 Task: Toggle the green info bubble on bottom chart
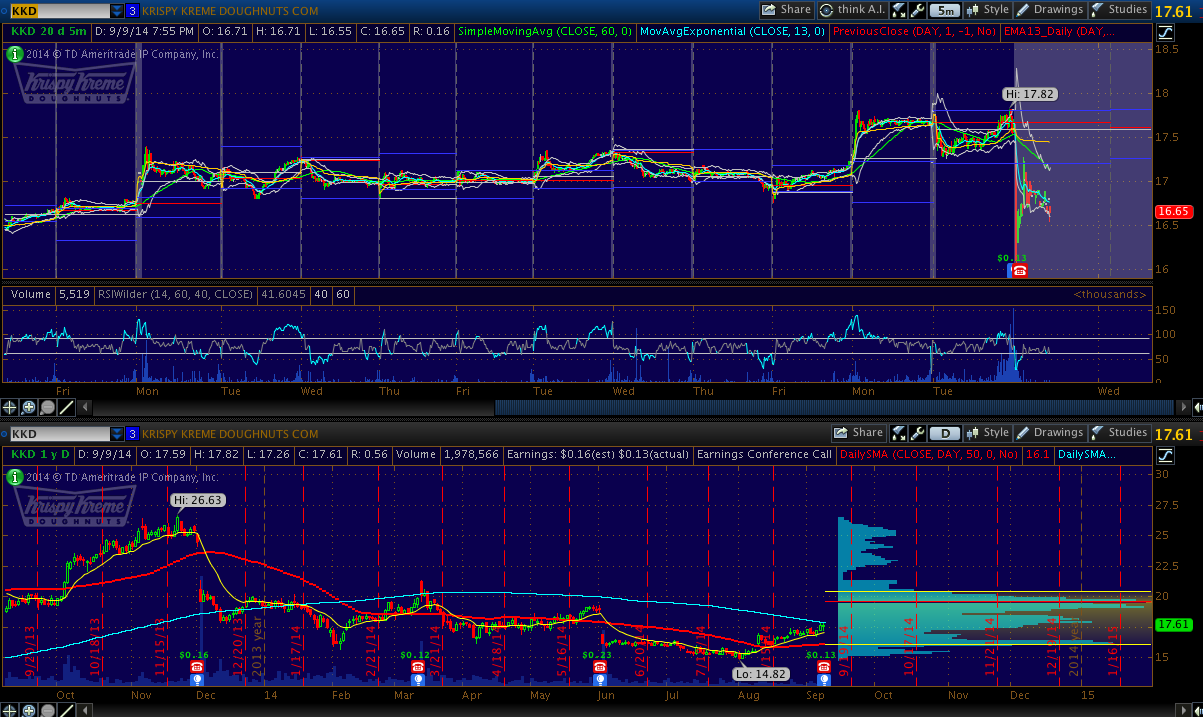[15, 477]
